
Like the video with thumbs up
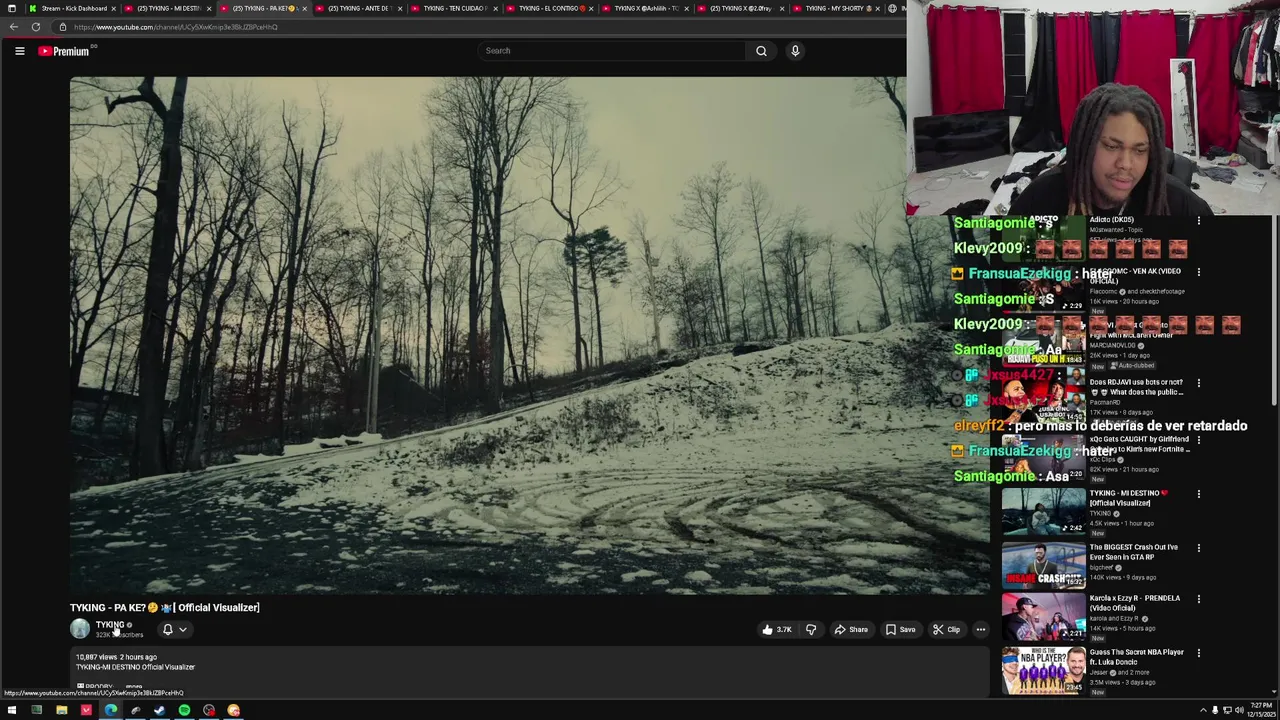pos(777,630)
